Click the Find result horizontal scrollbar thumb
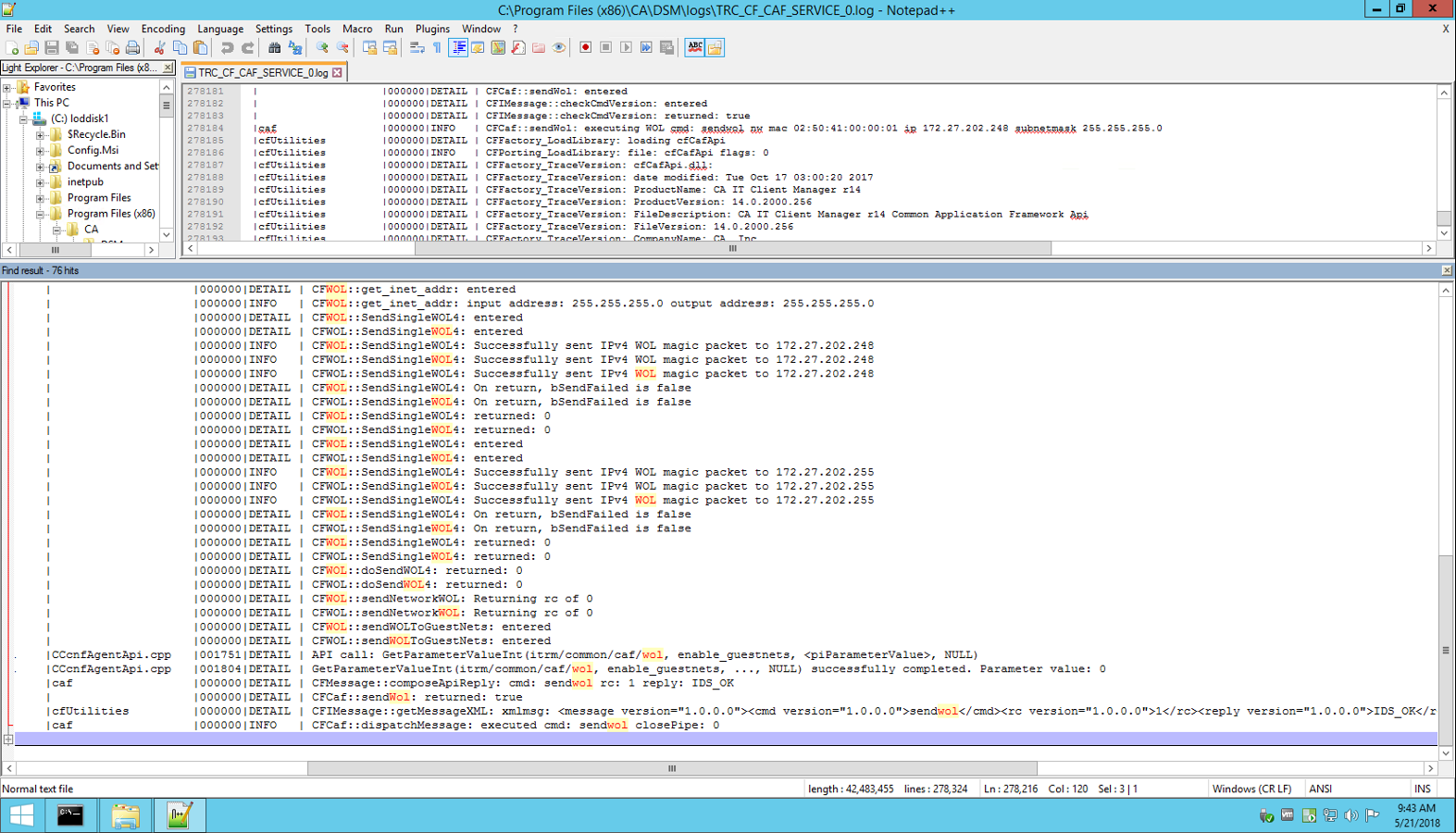Screen dimensions: 1456x833 click(672, 768)
